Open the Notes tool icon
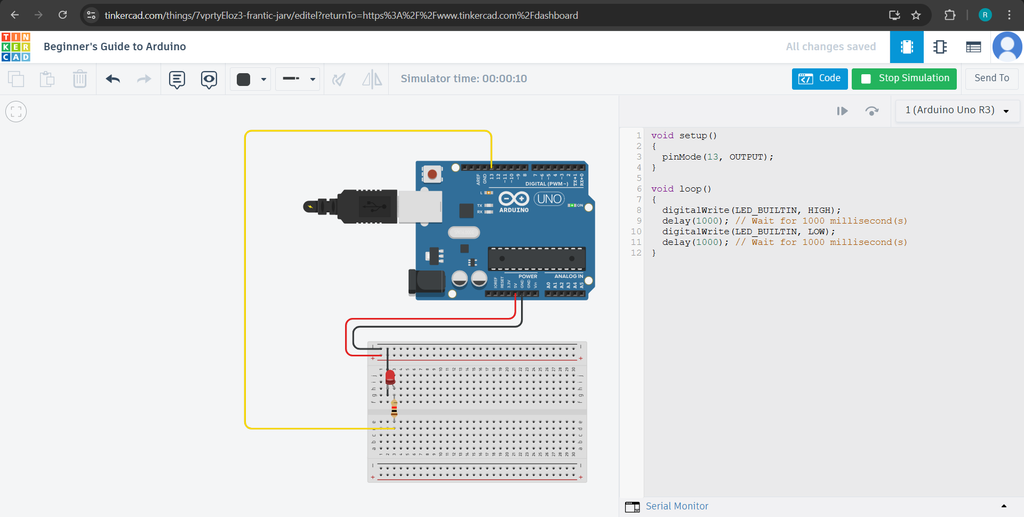 click(x=177, y=80)
